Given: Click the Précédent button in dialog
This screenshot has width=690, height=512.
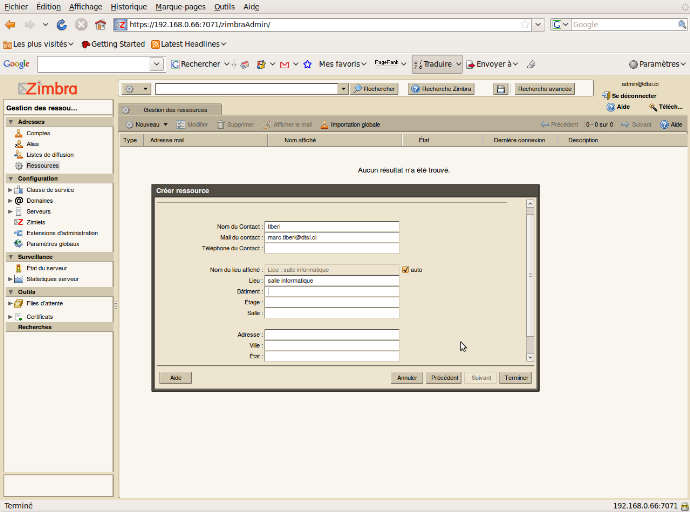Looking at the screenshot, I should (x=443, y=378).
